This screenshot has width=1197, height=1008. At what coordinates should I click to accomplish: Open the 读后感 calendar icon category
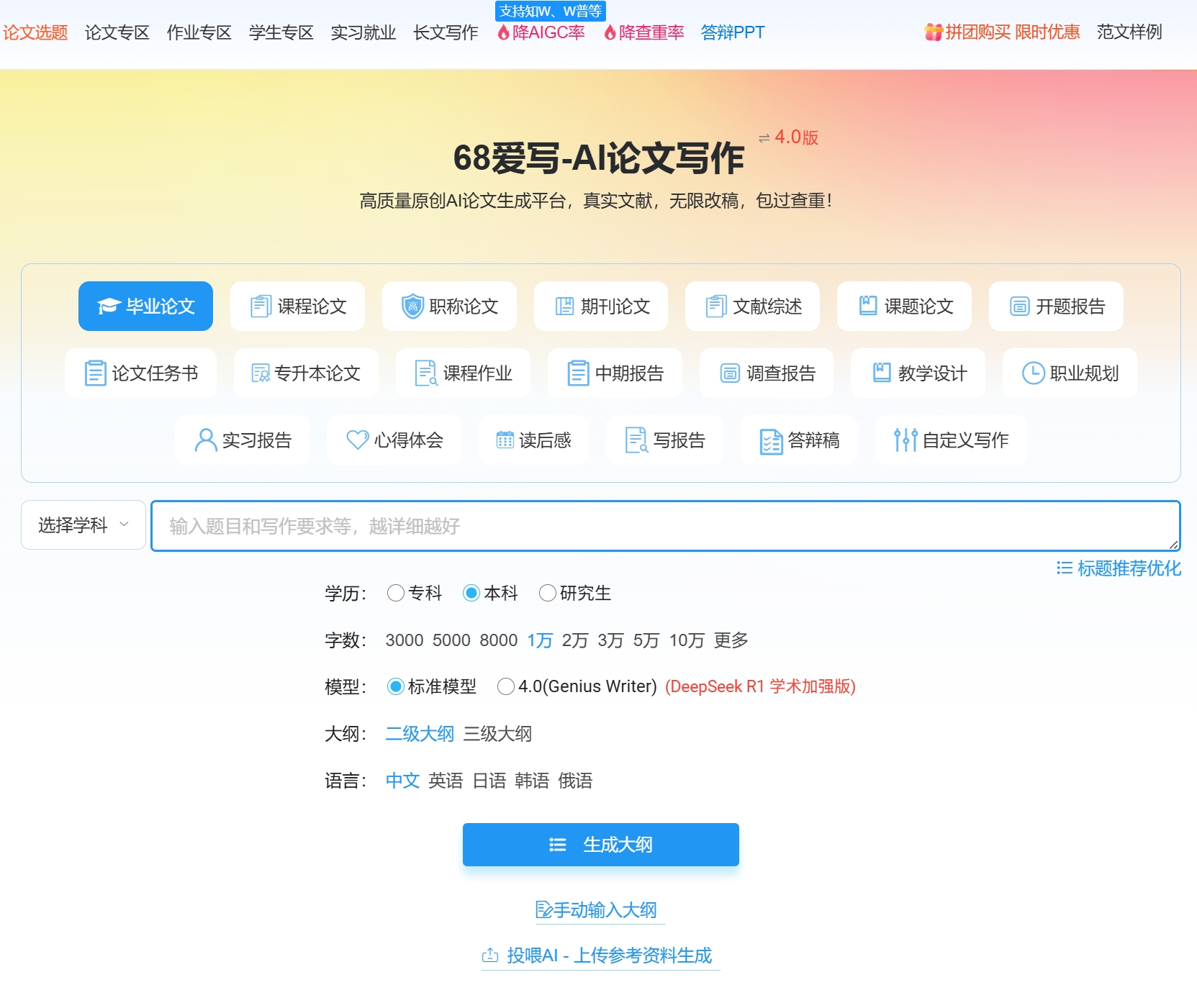505,439
